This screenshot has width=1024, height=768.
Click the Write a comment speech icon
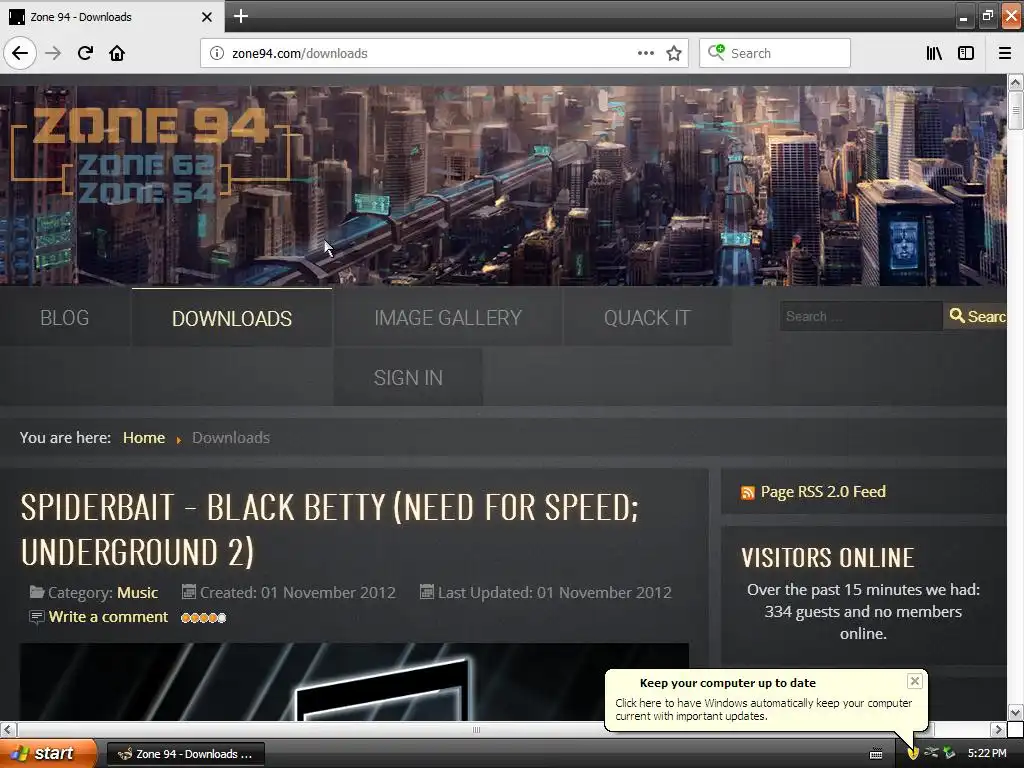(37, 617)
